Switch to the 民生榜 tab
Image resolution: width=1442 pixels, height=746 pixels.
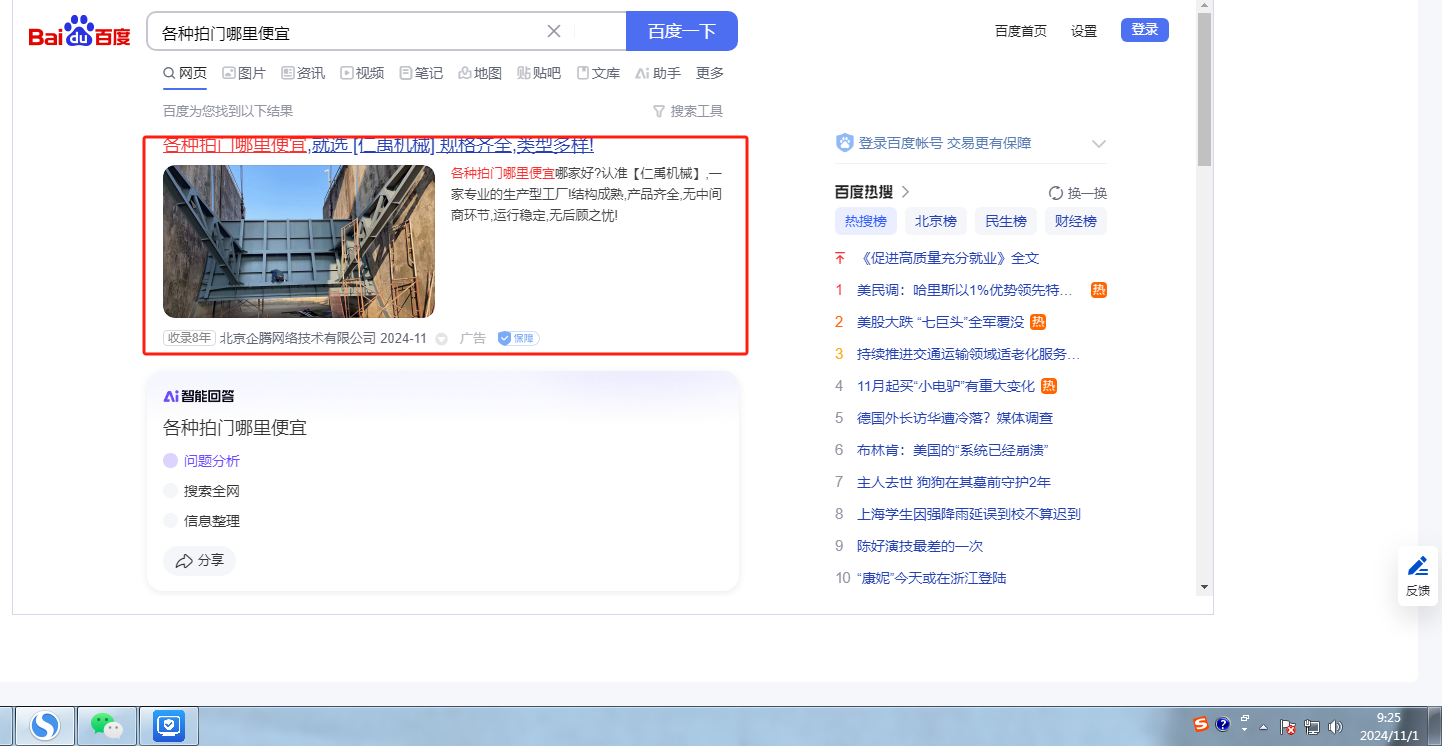point(1006,221)
